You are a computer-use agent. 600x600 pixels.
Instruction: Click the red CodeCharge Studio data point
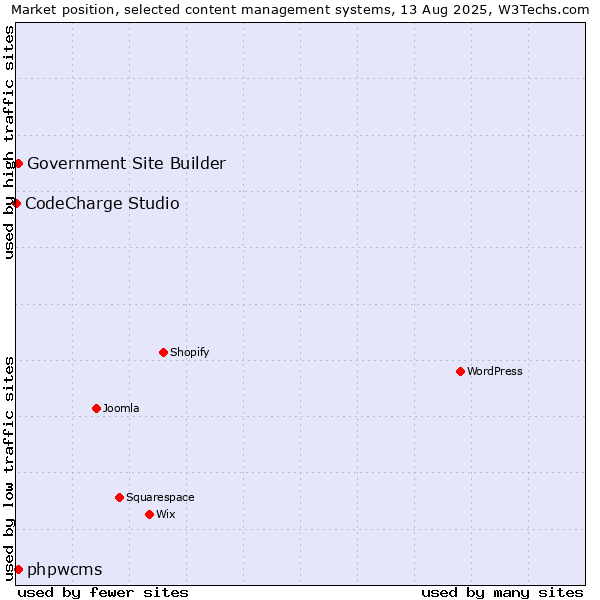pyautogui.click(x=16, y=203)
